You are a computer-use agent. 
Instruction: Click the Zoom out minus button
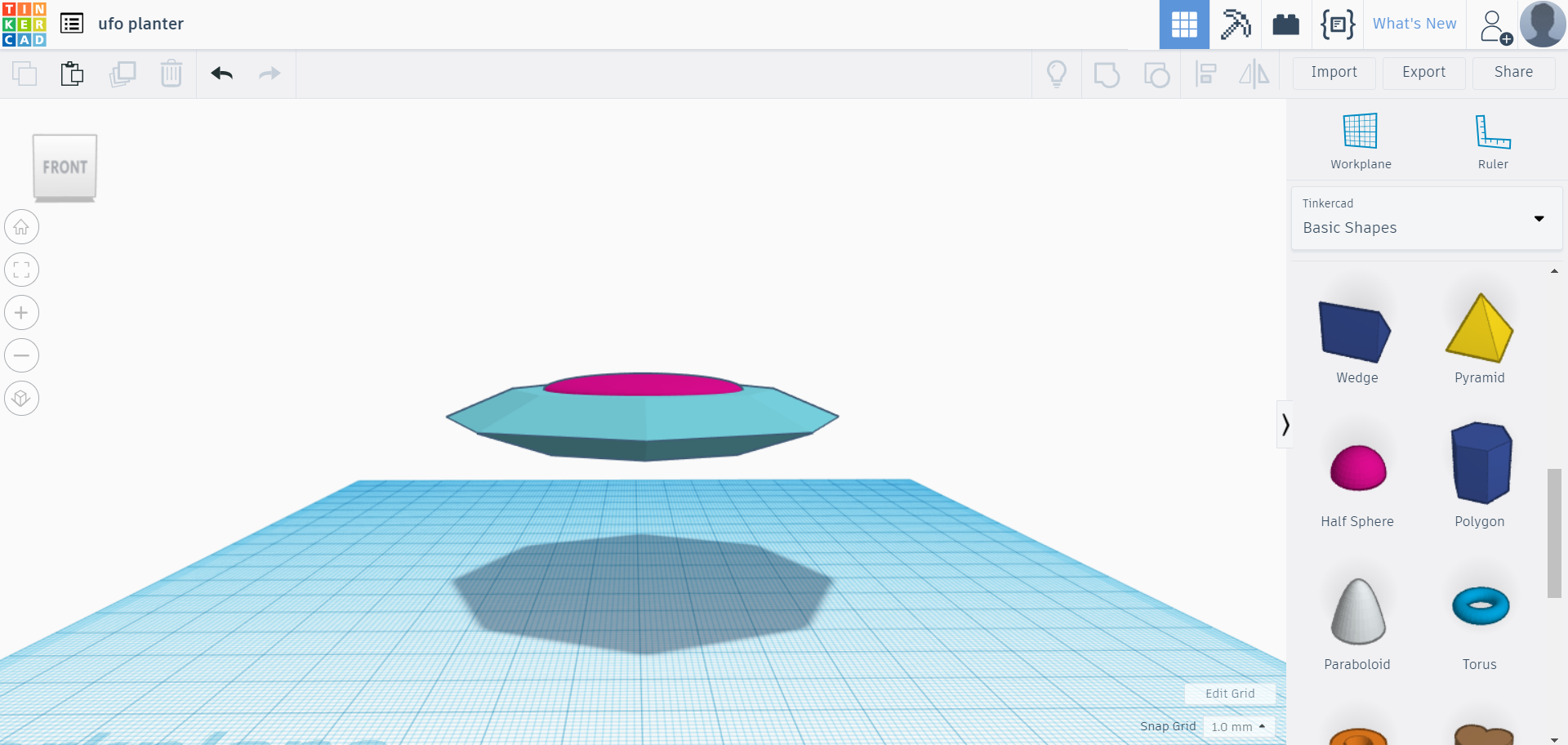[x=21, y=355]
